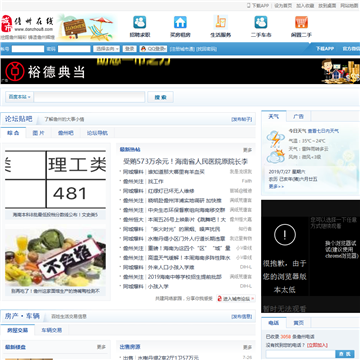360x360 pixels.
Task: Click the 进入城市论坛 button
Action: (236, 299)
